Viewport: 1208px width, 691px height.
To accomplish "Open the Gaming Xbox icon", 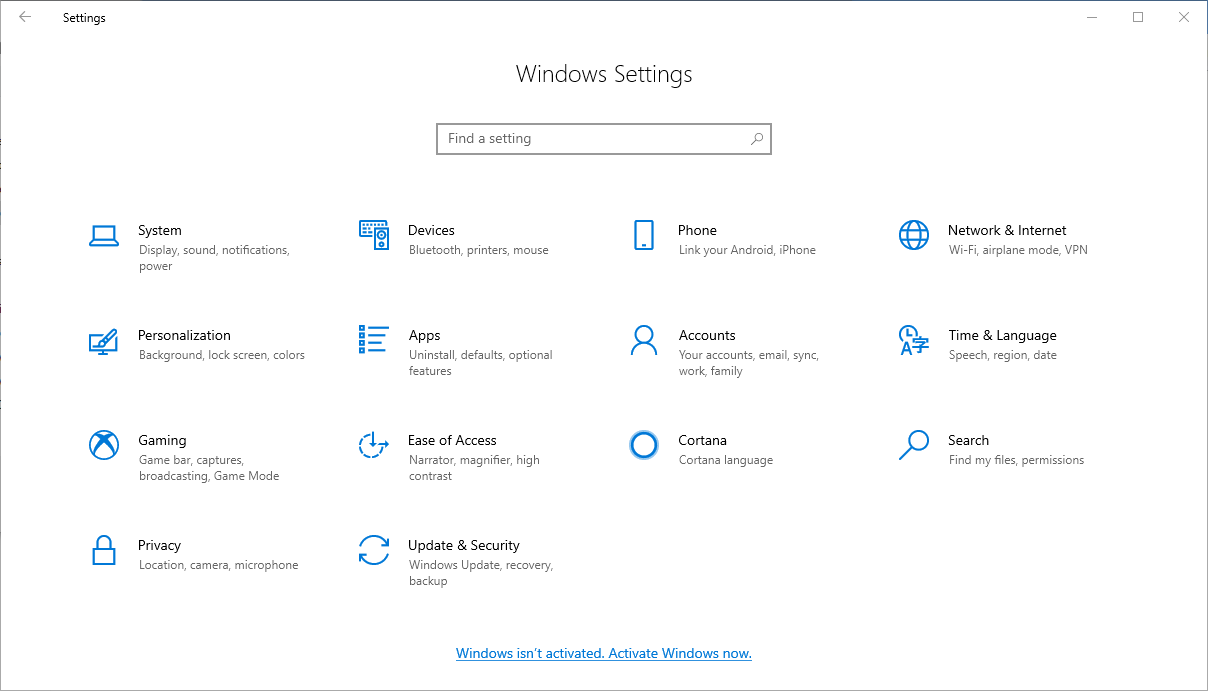I will point(104,445).
